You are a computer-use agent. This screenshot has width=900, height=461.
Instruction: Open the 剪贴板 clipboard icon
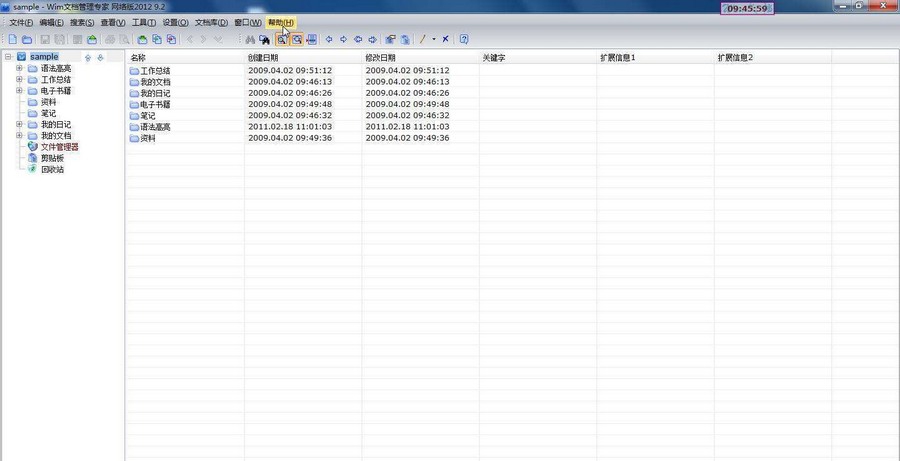(33, 158)
